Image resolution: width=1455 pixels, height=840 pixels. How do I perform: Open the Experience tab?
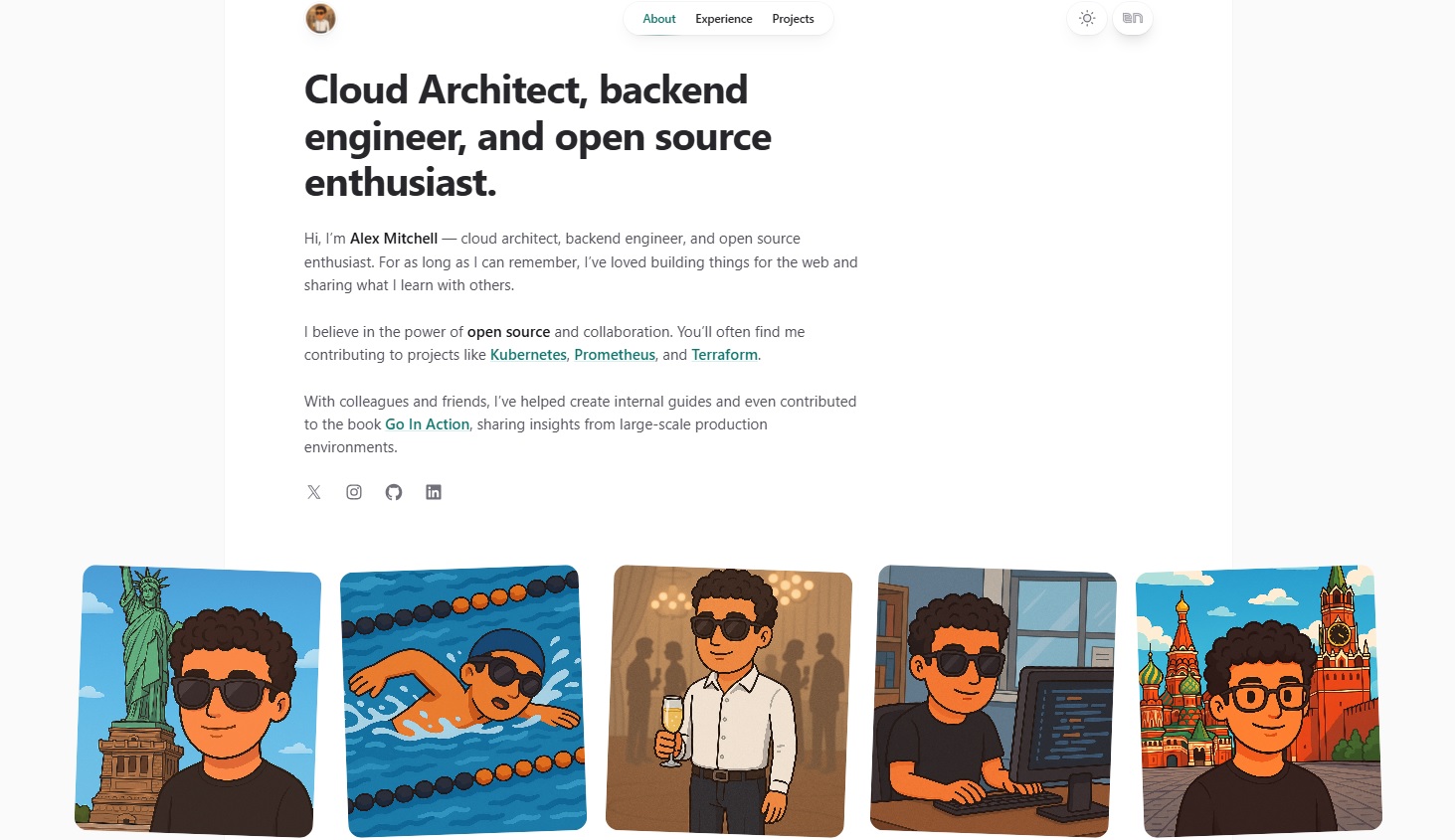723,19
